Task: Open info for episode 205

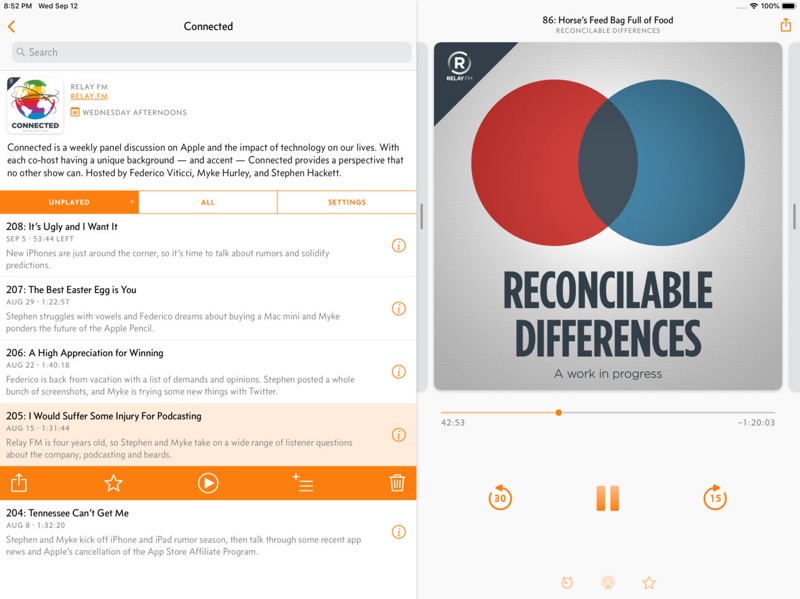Action: (398, 435)
